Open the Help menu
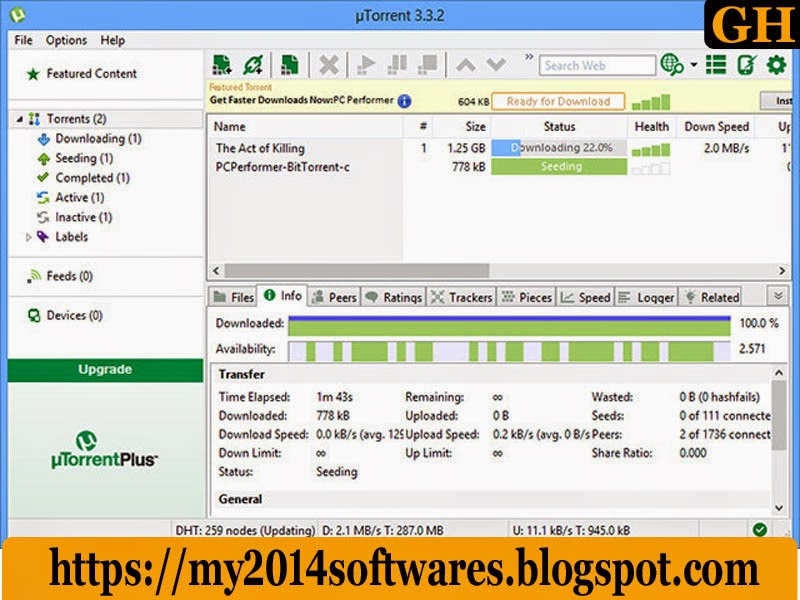The image size is (800, 600). click(112, 40)
